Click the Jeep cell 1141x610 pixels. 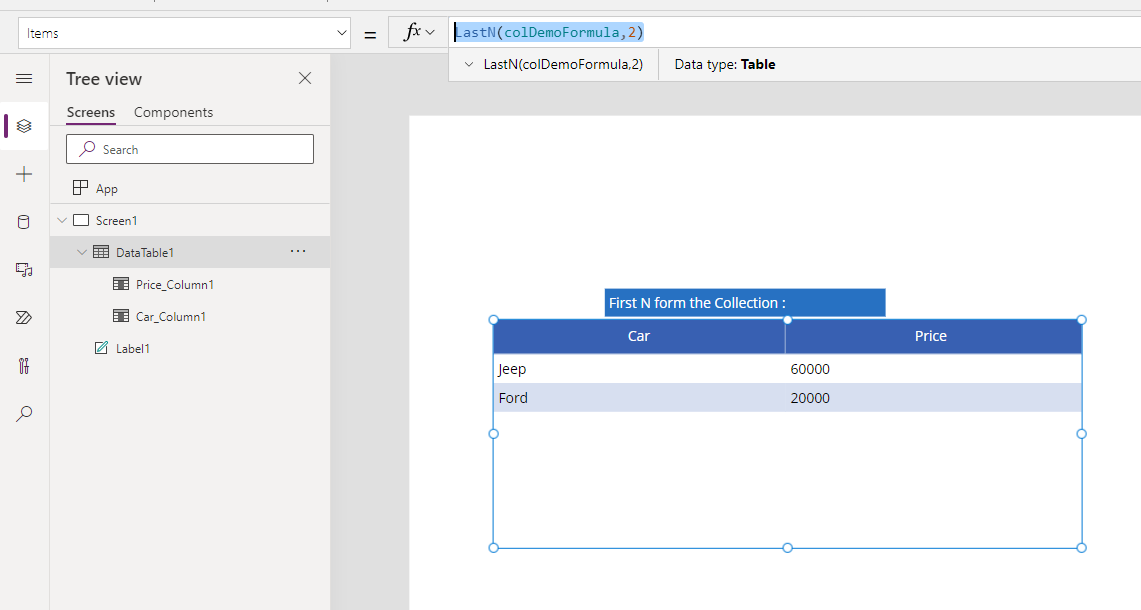pyautogui.click(x=639, y=369)
